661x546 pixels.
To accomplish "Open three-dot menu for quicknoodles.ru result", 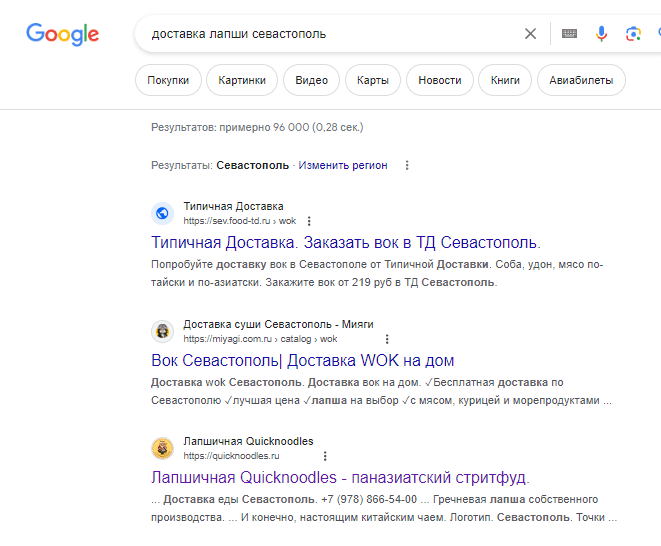I will [324, 456].
